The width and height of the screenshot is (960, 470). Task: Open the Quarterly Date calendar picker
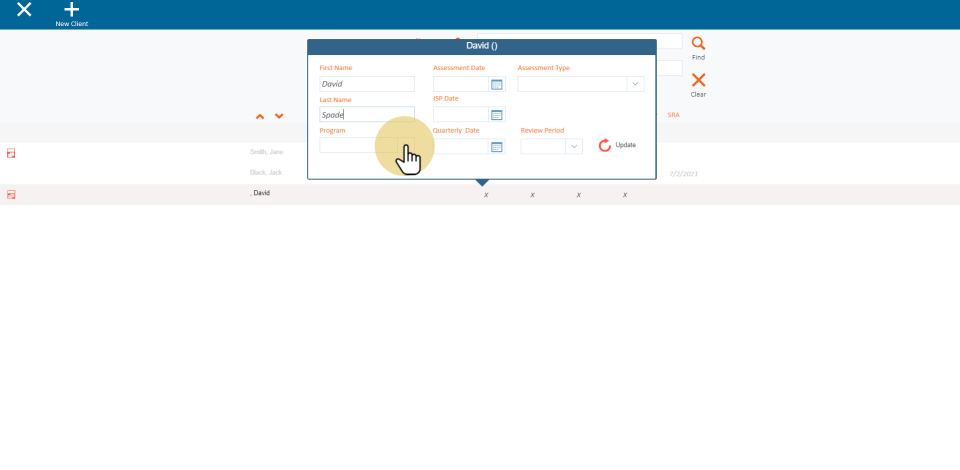497,146
